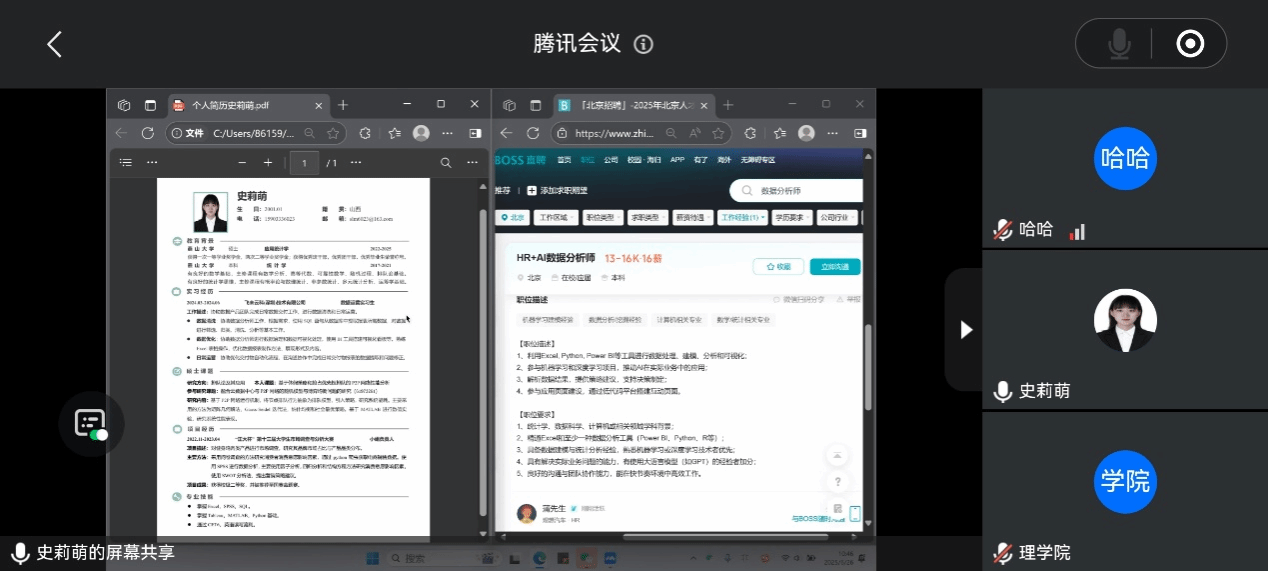The width and height of the screenshot is (1268, 571).
Task: Click the PDF zoom in plus icon
Action: tap(268, 162)
